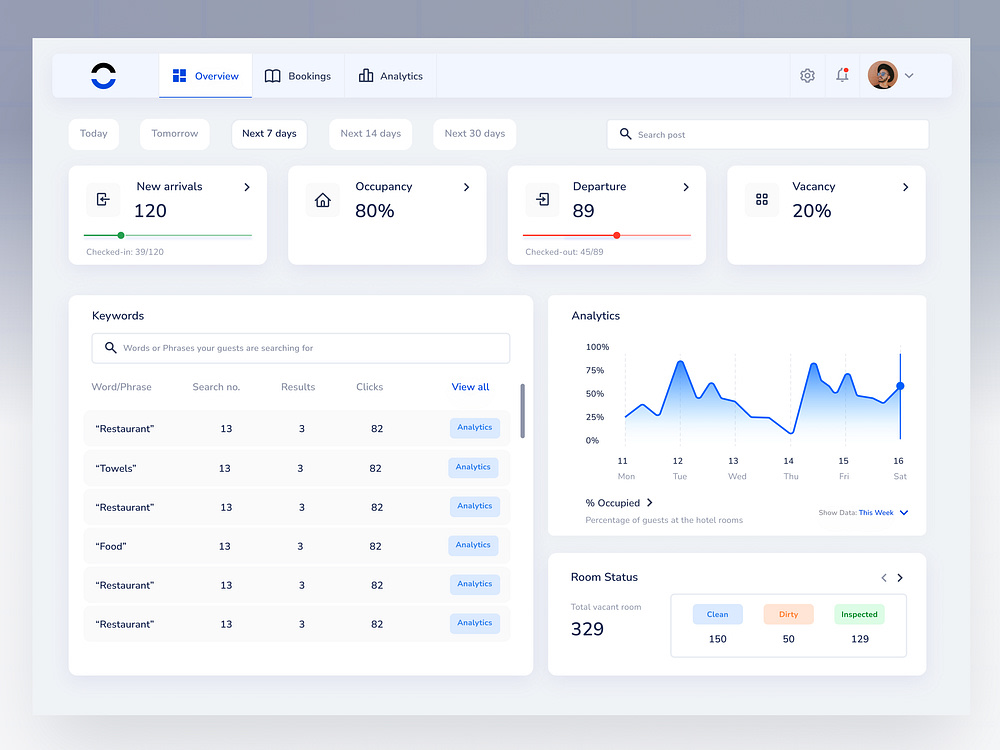Open settings gear icon
This screenshot has width=1000, height=750.
click(807, 76)
